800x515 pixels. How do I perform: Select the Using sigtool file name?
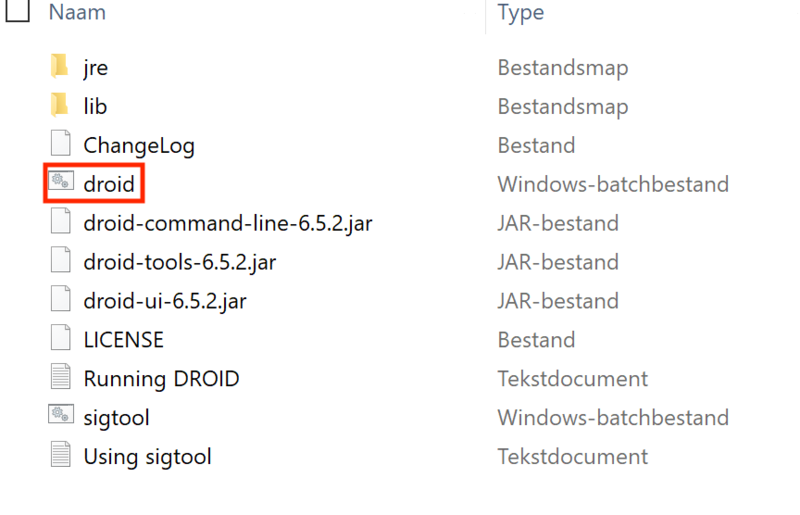147,457
